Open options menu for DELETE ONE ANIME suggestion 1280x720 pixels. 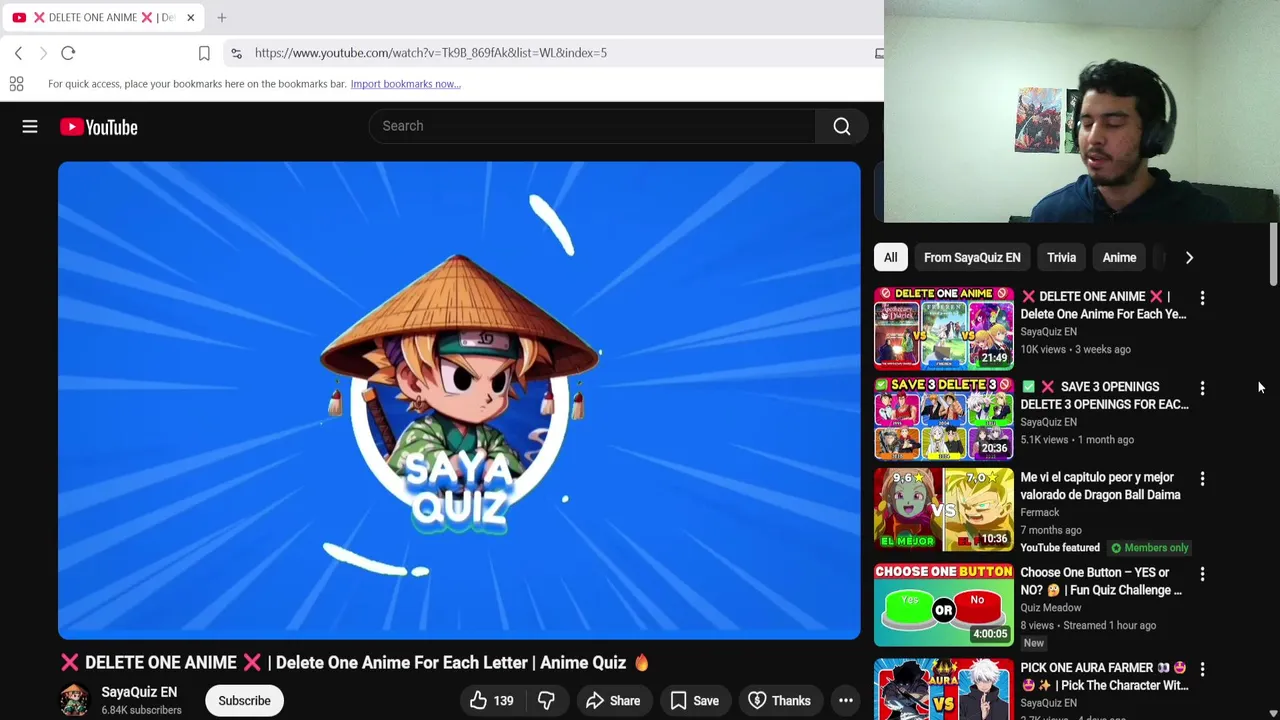(1202, 298)
